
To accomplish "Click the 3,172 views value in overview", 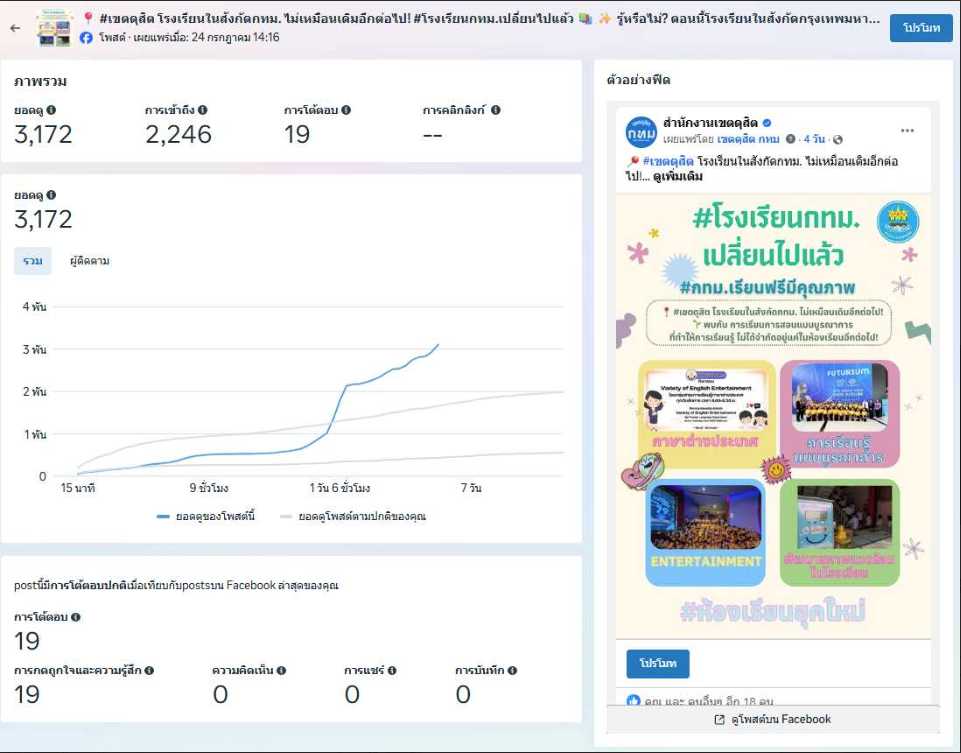I will pyautogui.click(x=43, y=134).
